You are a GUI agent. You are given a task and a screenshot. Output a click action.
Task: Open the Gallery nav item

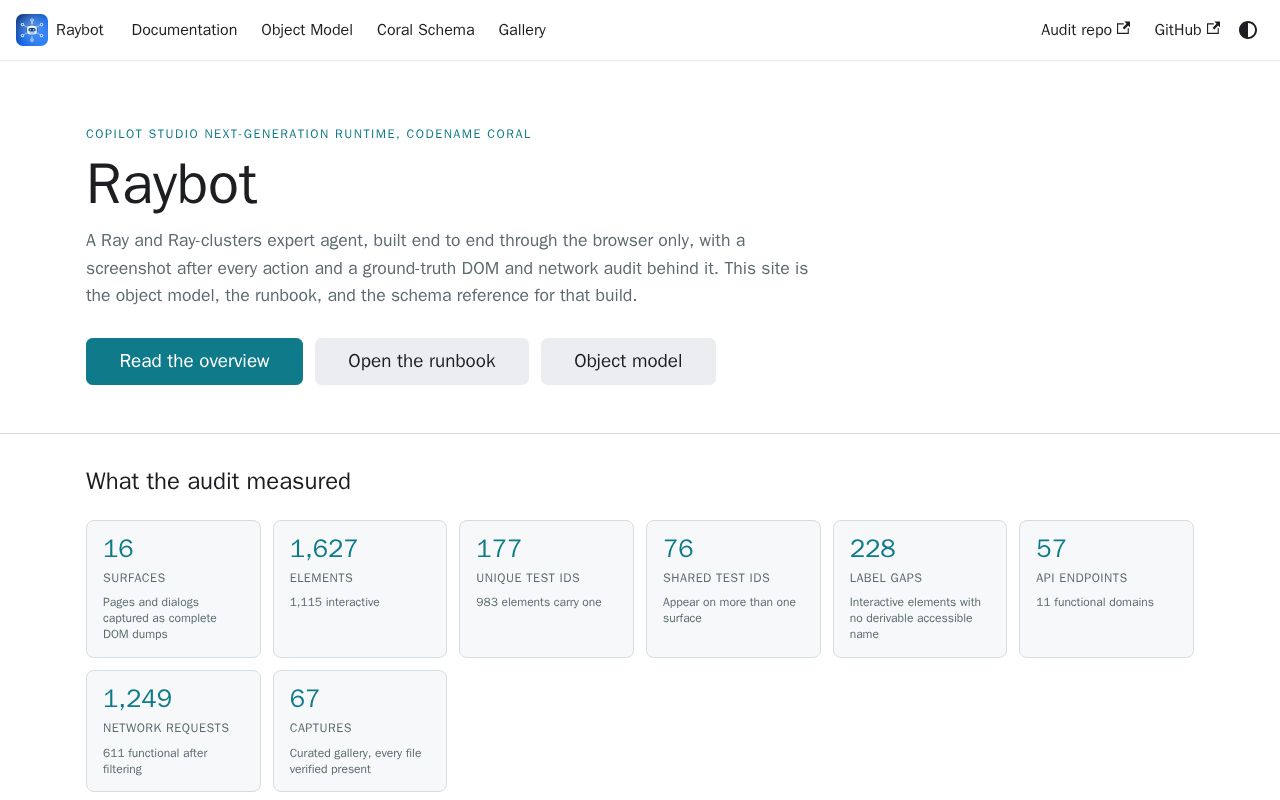point(522,30)
